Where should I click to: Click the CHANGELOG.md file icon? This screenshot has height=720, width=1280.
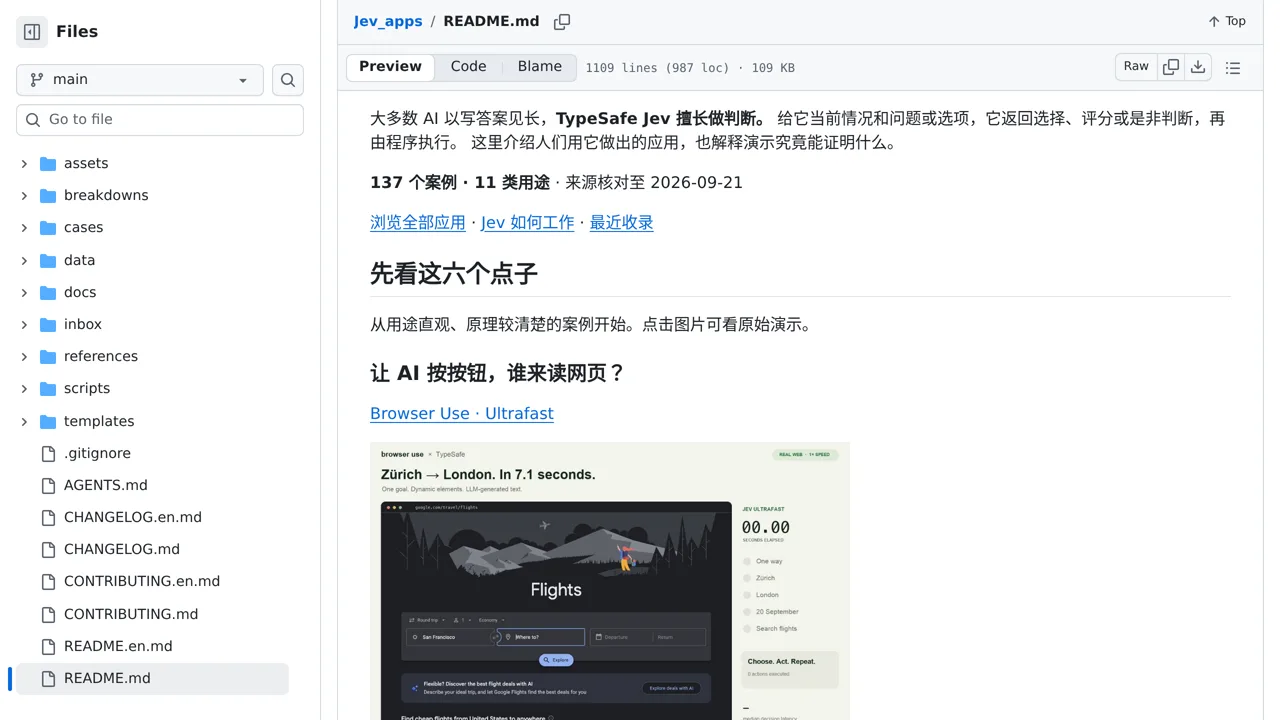pyautogui.click(x=48, y=549)
